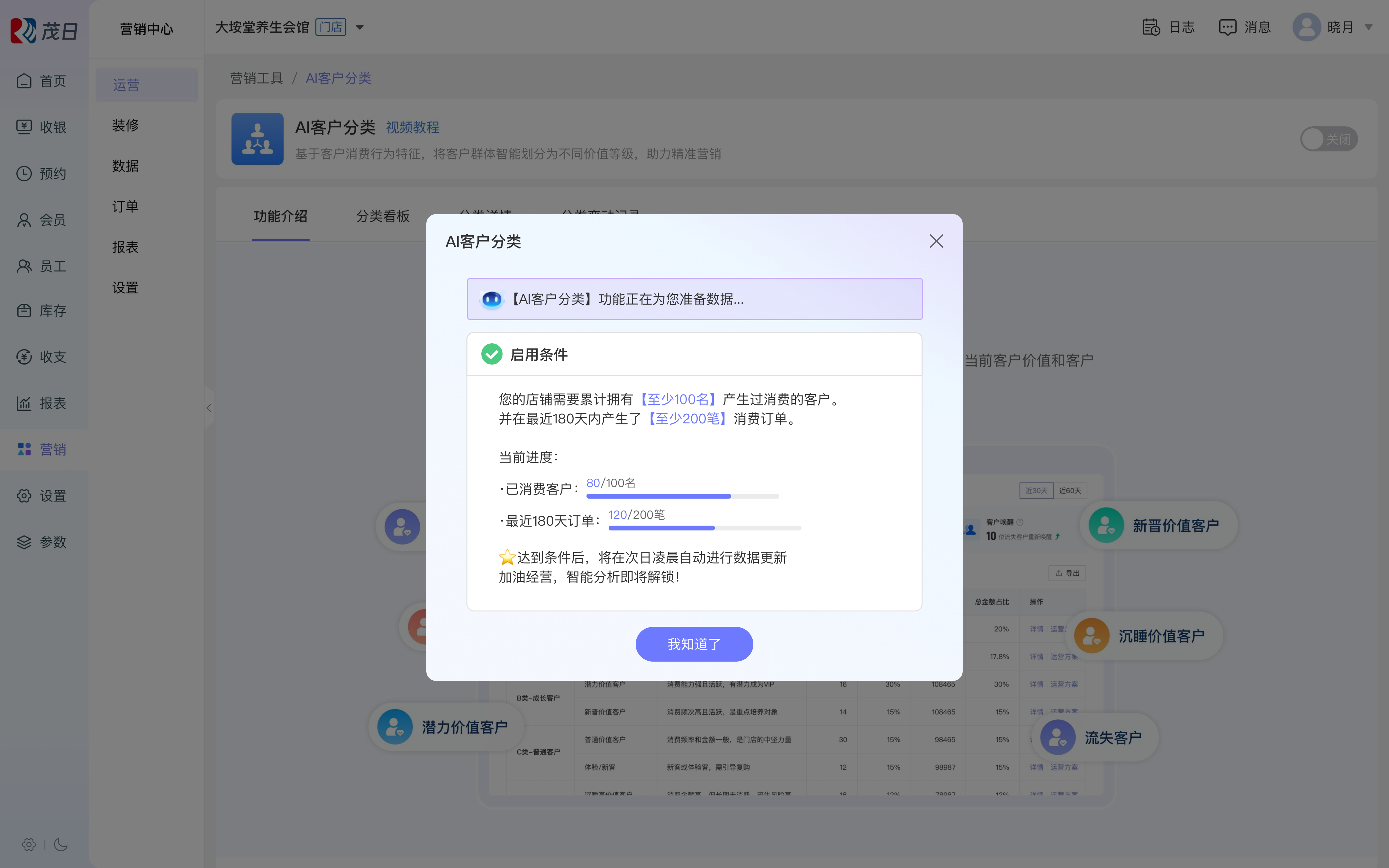Switch to dark mode moon icon
This screenshot has width=1389, height=868.
pos(61,844)
